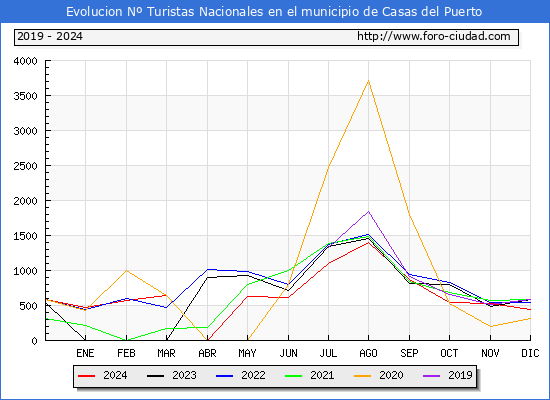Select the orange 2020 legend swatch
Viewport: 550px width, 400px height.
[363, 376]
